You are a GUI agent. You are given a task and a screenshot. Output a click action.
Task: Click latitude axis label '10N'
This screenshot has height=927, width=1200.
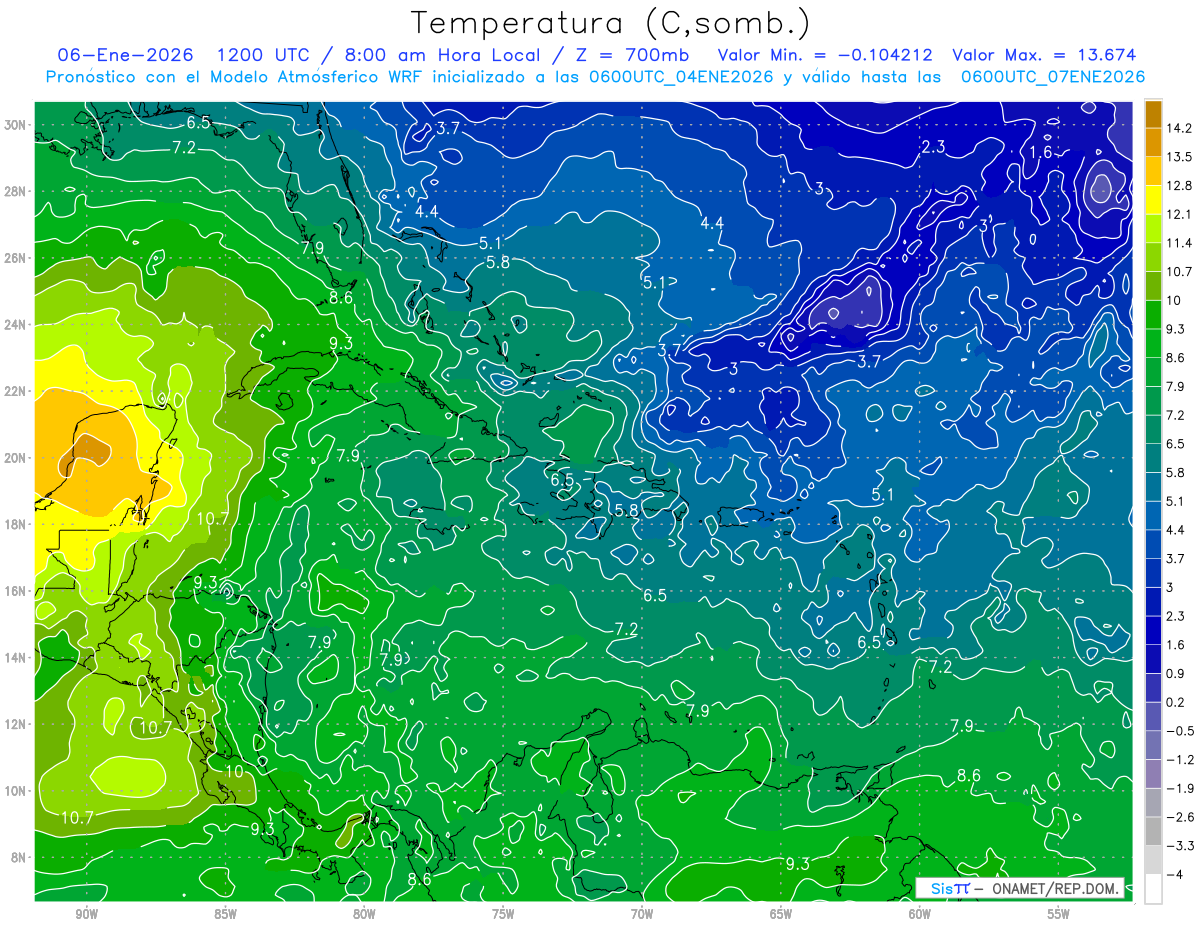15,791
